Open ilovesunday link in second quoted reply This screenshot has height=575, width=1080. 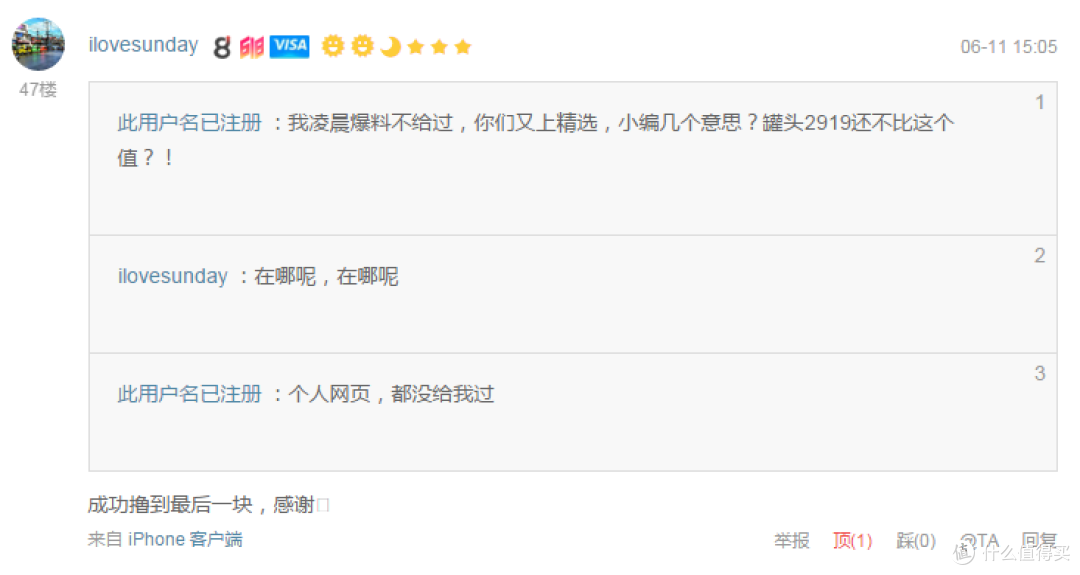click(172, 276)
